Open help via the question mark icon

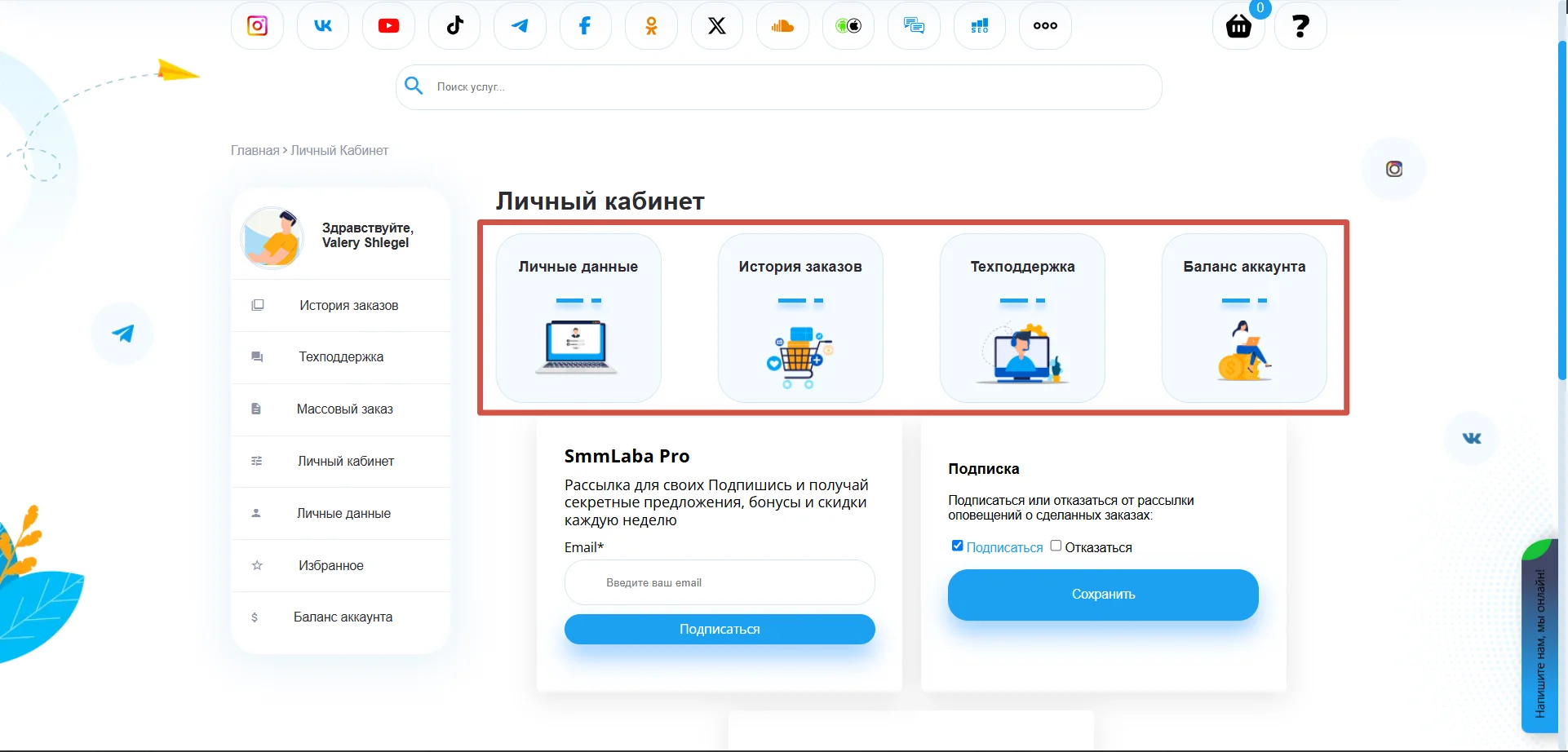coord(1300,26)
